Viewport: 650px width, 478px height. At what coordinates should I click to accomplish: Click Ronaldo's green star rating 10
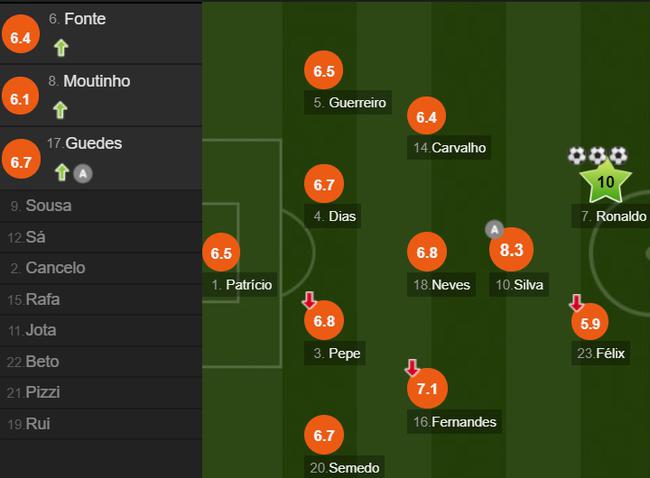tap(605, 182)
